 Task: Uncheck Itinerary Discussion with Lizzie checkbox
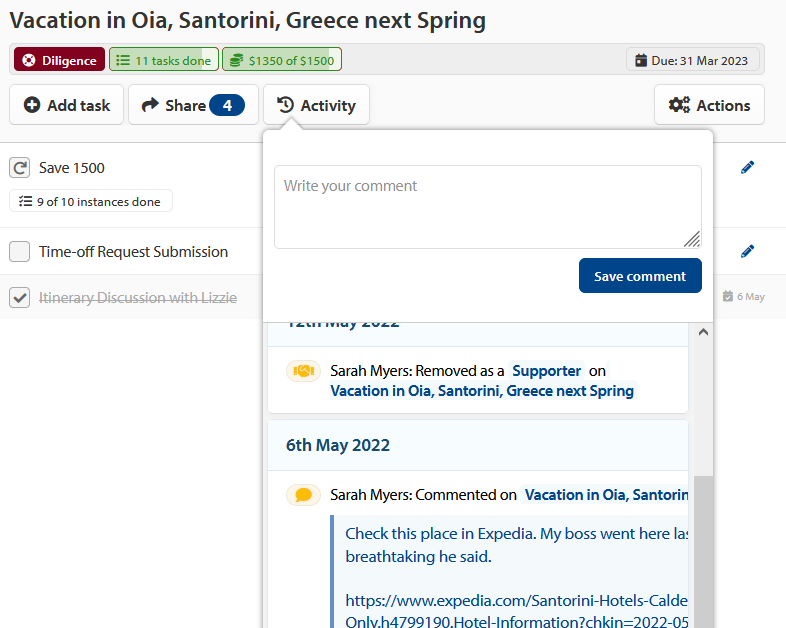(x=20, y=298)
